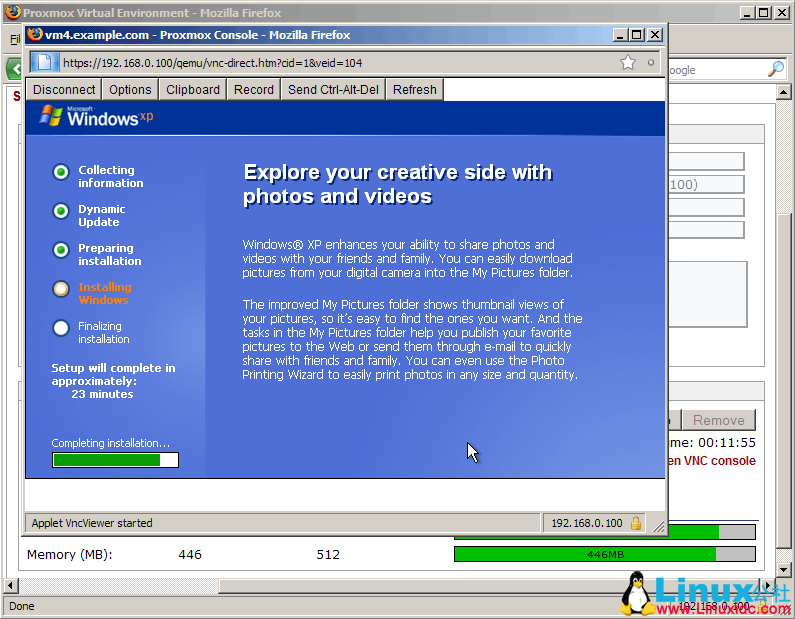Image resolution: width=795 pixels, height=619 pixels.
Task: Click the bookmark star in address bar
Action: 628,63
